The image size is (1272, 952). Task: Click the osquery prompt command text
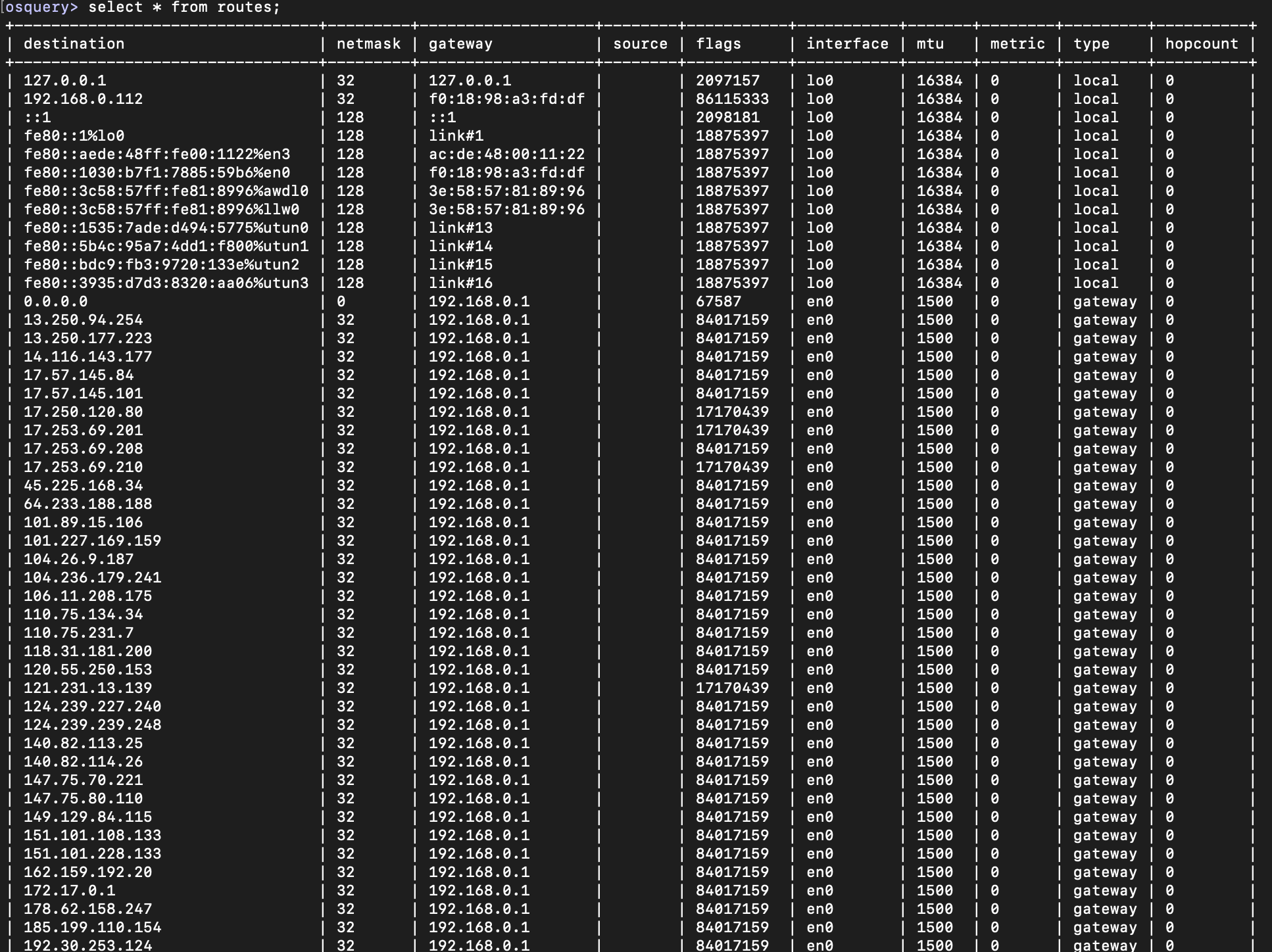pyautogui.click(x=184, y=8)
